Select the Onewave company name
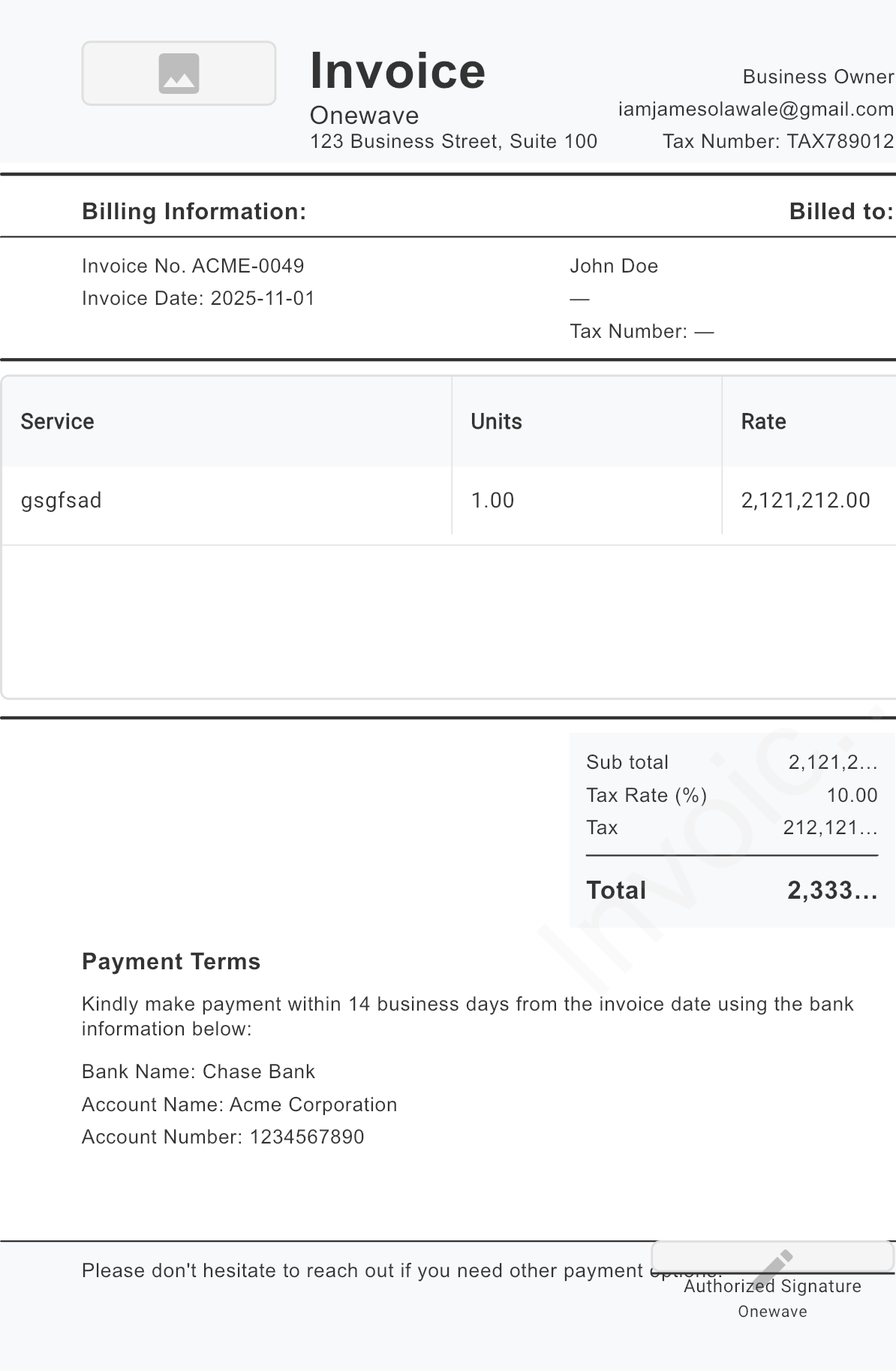896x1371 pixels. coord(364,116)
